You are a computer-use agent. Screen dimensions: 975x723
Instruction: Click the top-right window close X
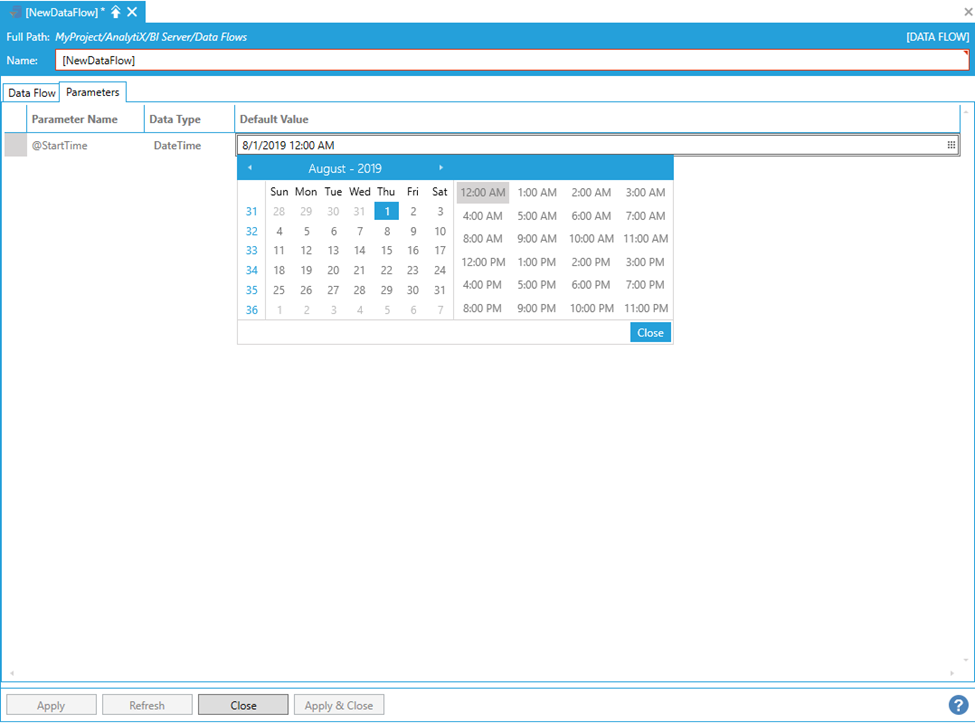[x=967, y=11]
